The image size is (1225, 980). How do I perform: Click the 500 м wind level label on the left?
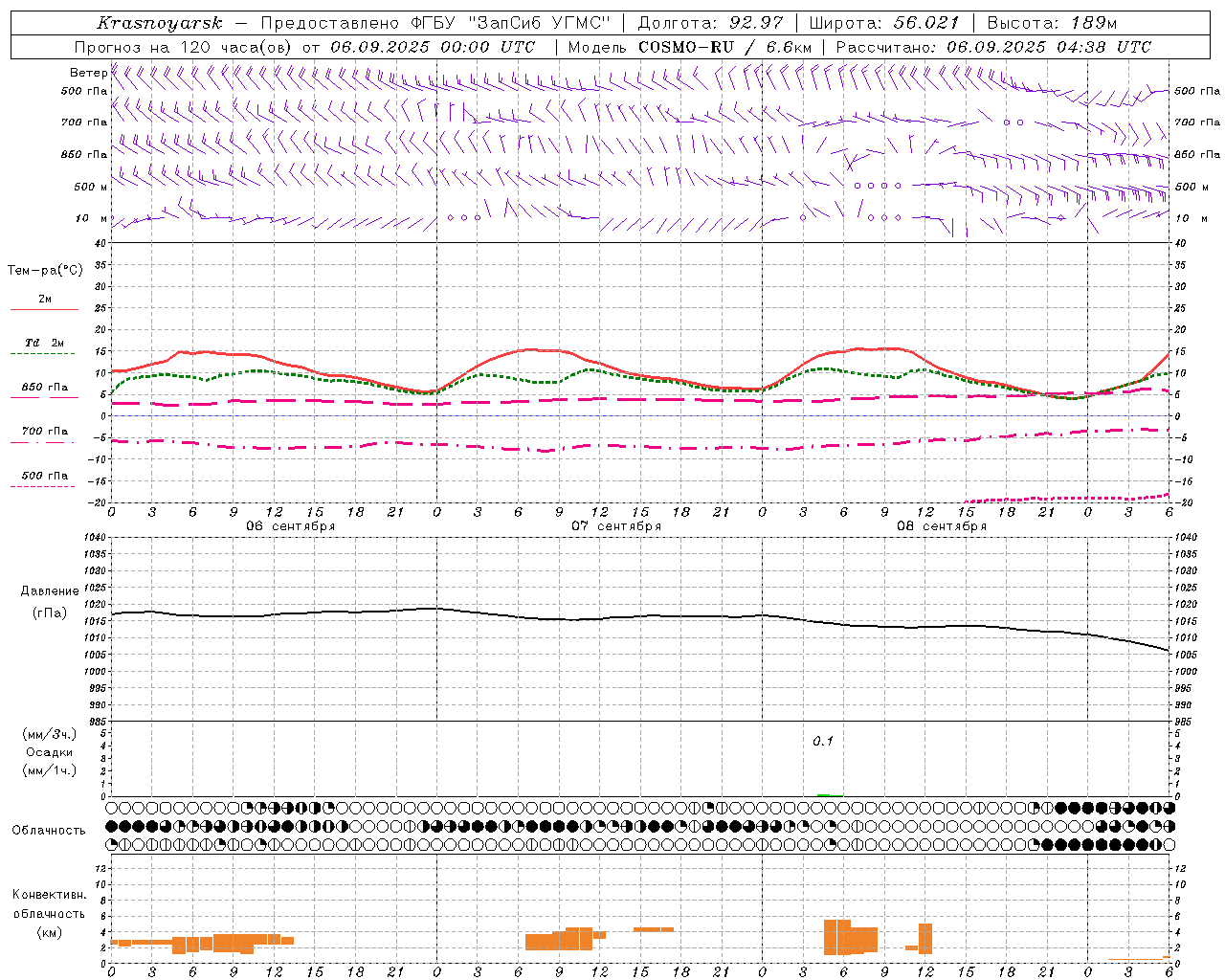point(91,187)
